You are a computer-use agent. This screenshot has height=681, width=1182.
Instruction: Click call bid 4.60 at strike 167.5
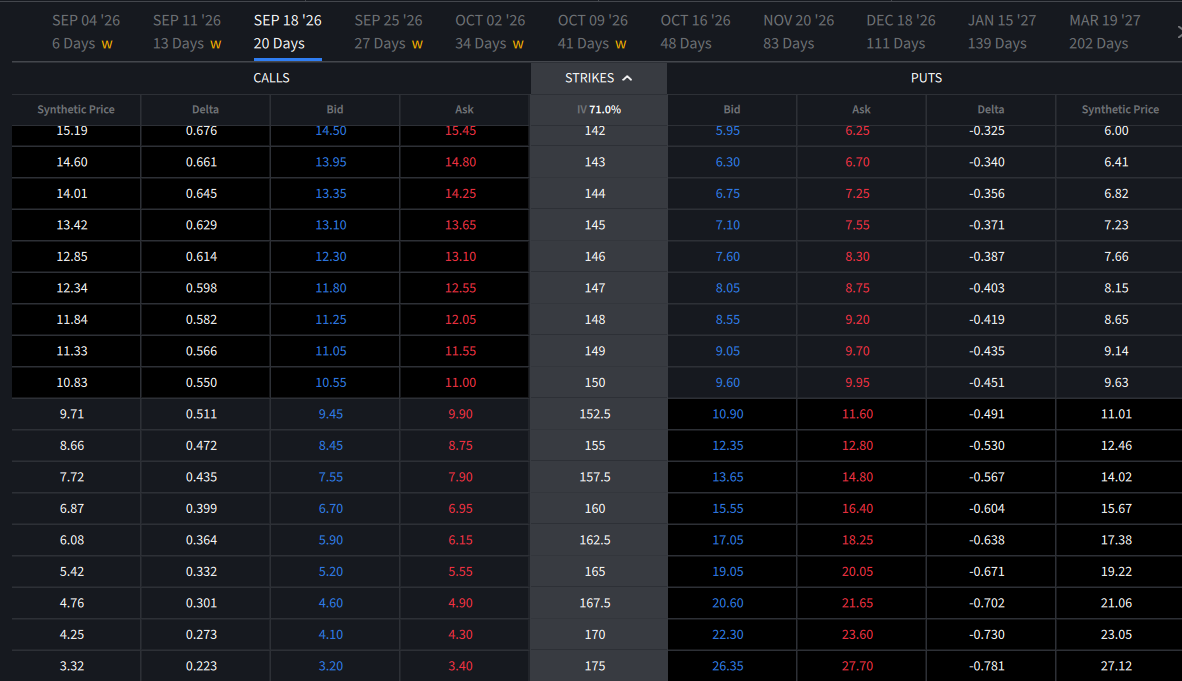click(331, 603)
